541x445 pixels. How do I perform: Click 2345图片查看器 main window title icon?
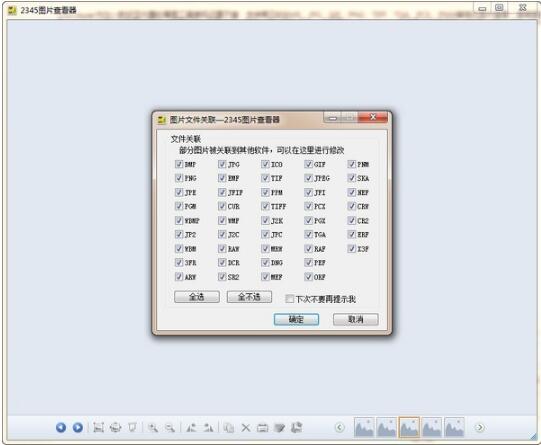12,10
